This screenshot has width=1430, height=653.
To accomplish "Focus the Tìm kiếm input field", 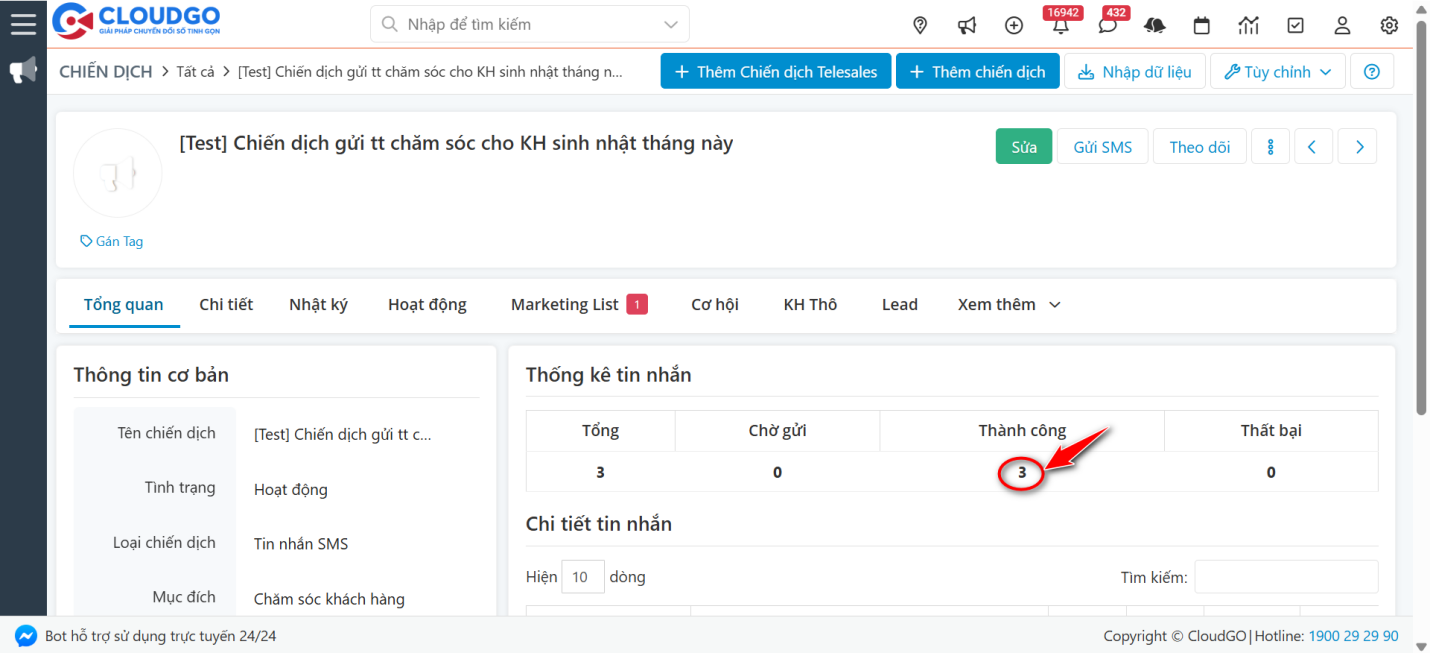I will coord(1285,577).
